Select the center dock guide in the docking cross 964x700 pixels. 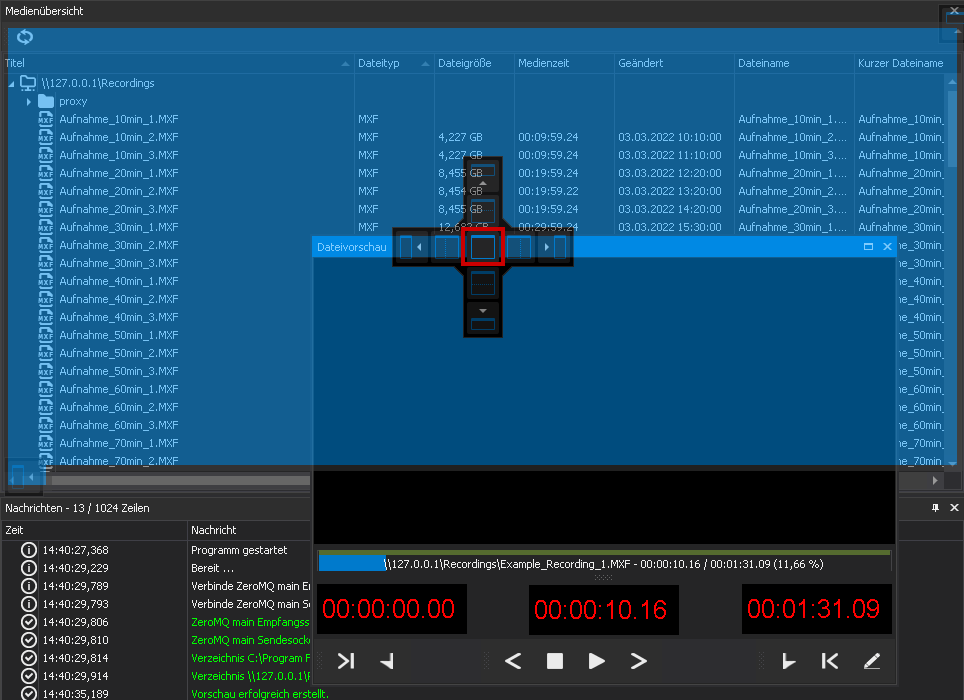pyautogui.click(x=483, y=247)
